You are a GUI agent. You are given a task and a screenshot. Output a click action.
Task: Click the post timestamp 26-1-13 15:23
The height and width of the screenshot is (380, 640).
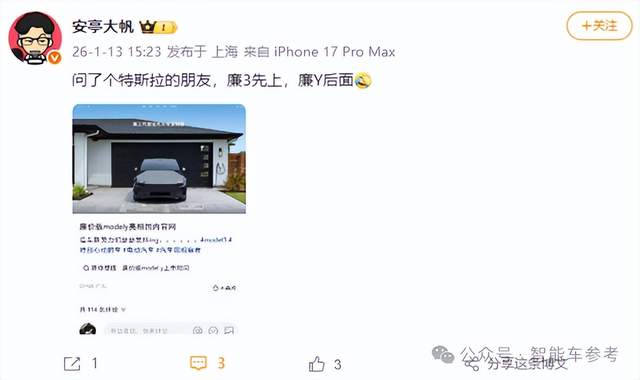[x=117, y=52]
